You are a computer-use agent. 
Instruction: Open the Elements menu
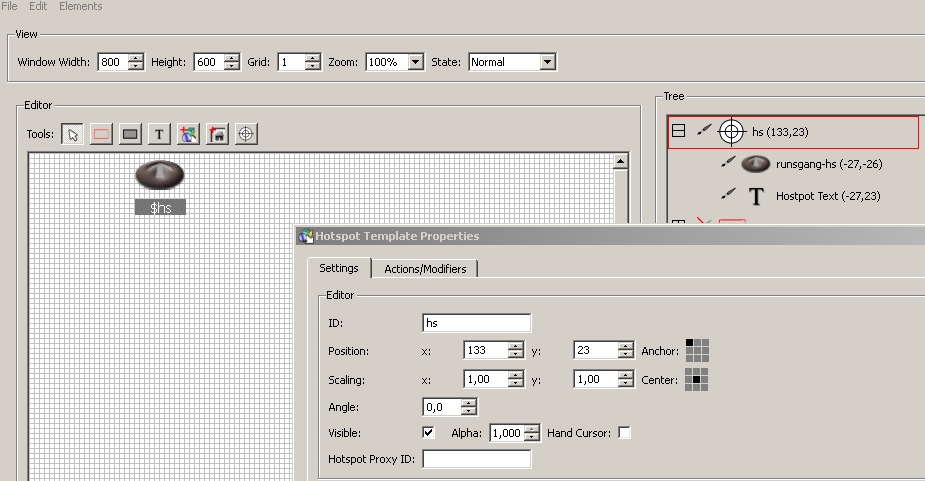tap(80, 6)
